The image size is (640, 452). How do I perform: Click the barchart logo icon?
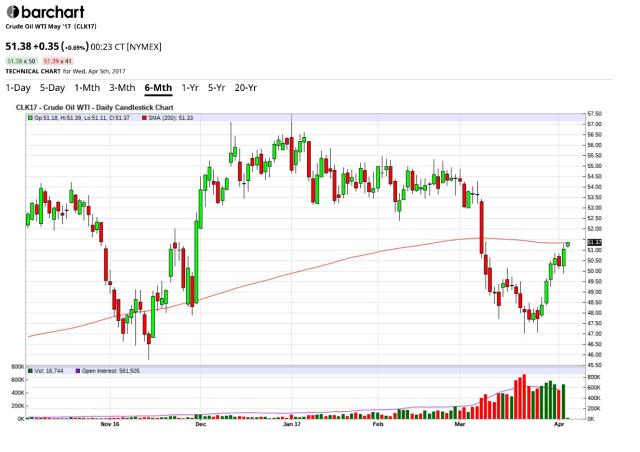[x=13, y=14]
